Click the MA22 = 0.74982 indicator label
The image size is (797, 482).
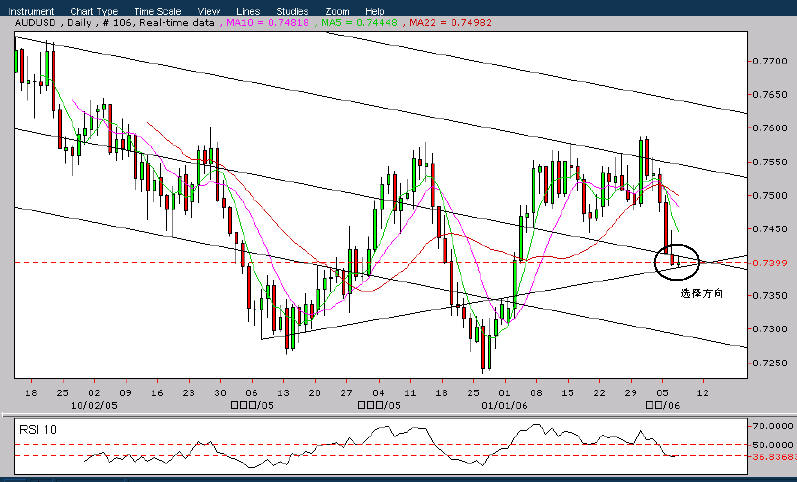coord(450,23)
